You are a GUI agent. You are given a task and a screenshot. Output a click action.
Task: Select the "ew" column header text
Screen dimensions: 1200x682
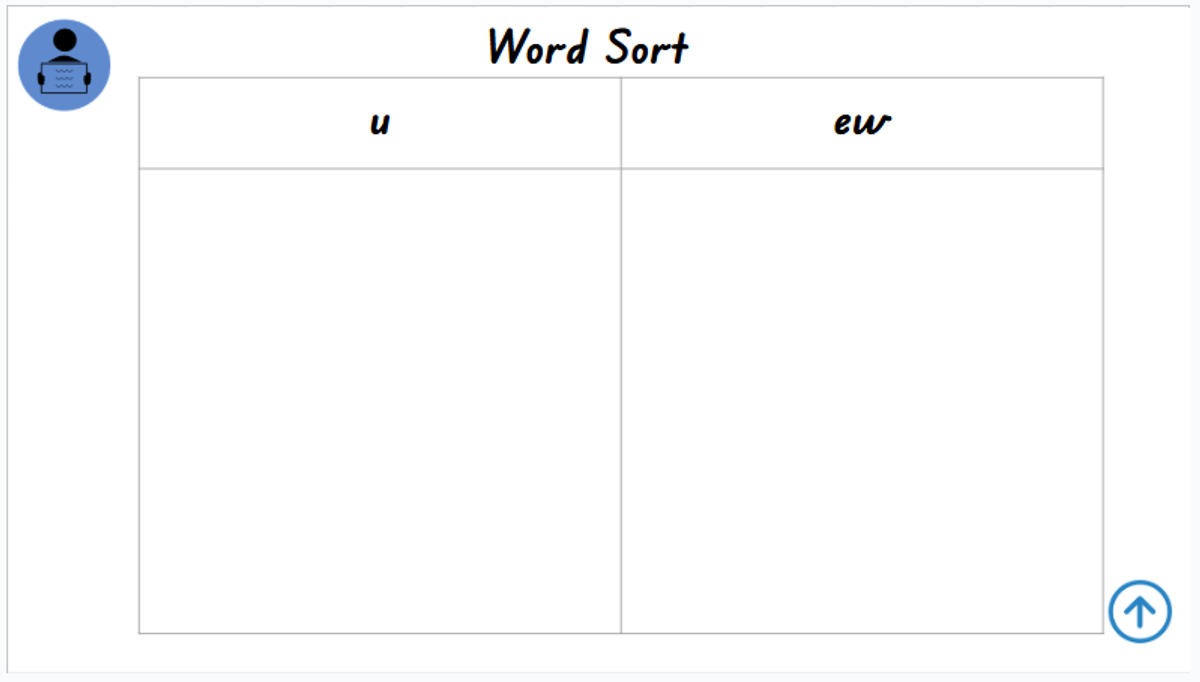coord(862,124)
